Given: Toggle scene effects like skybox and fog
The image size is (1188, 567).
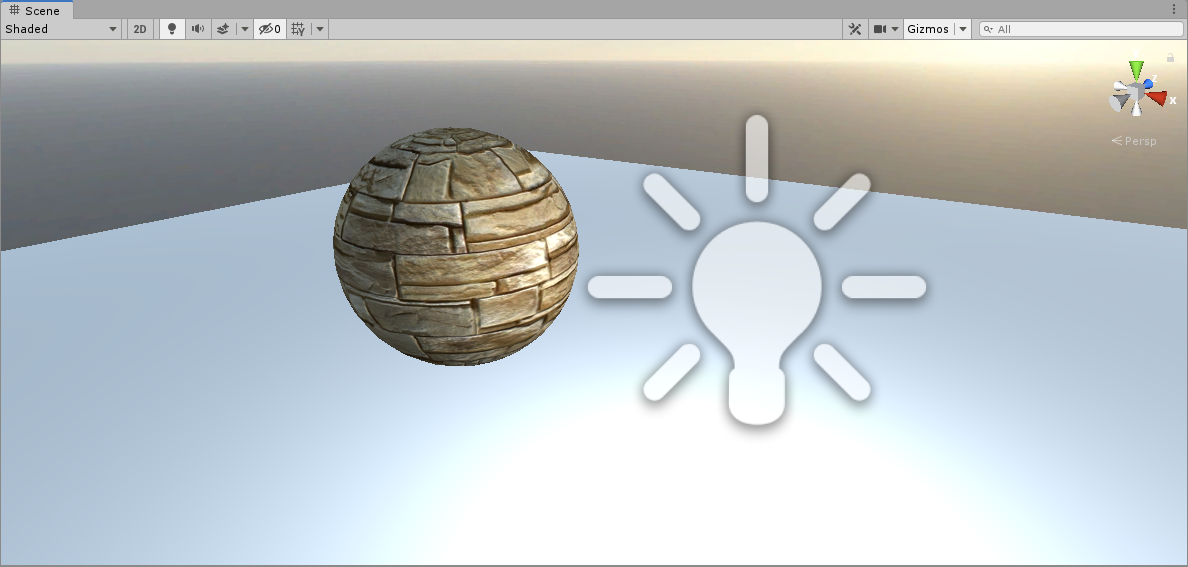Looking at the screenshot, I should [x=224, y=29].
